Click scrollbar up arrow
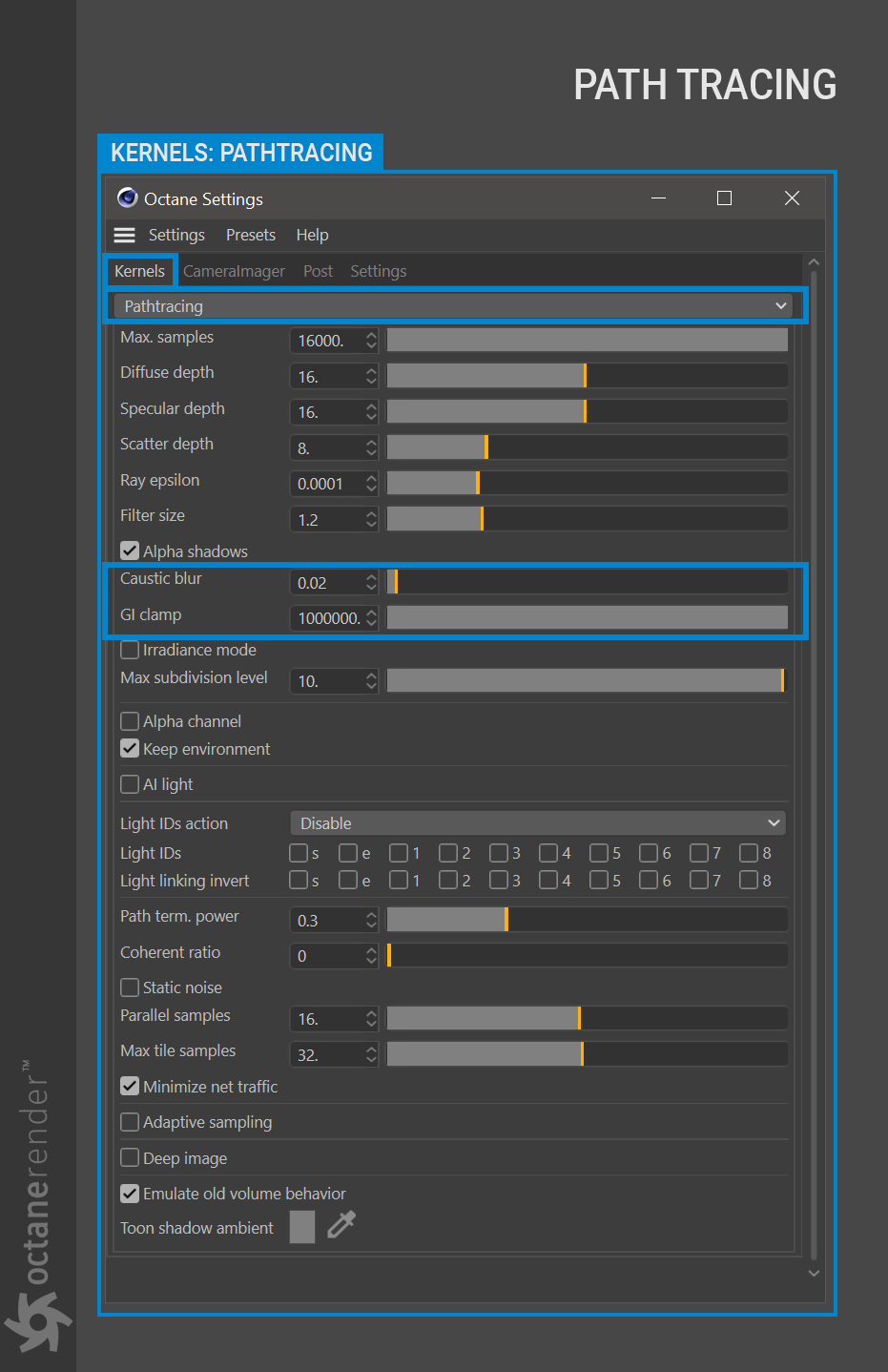The height and width of the screenshot is (1372, 888). click(x=814, y=261)
